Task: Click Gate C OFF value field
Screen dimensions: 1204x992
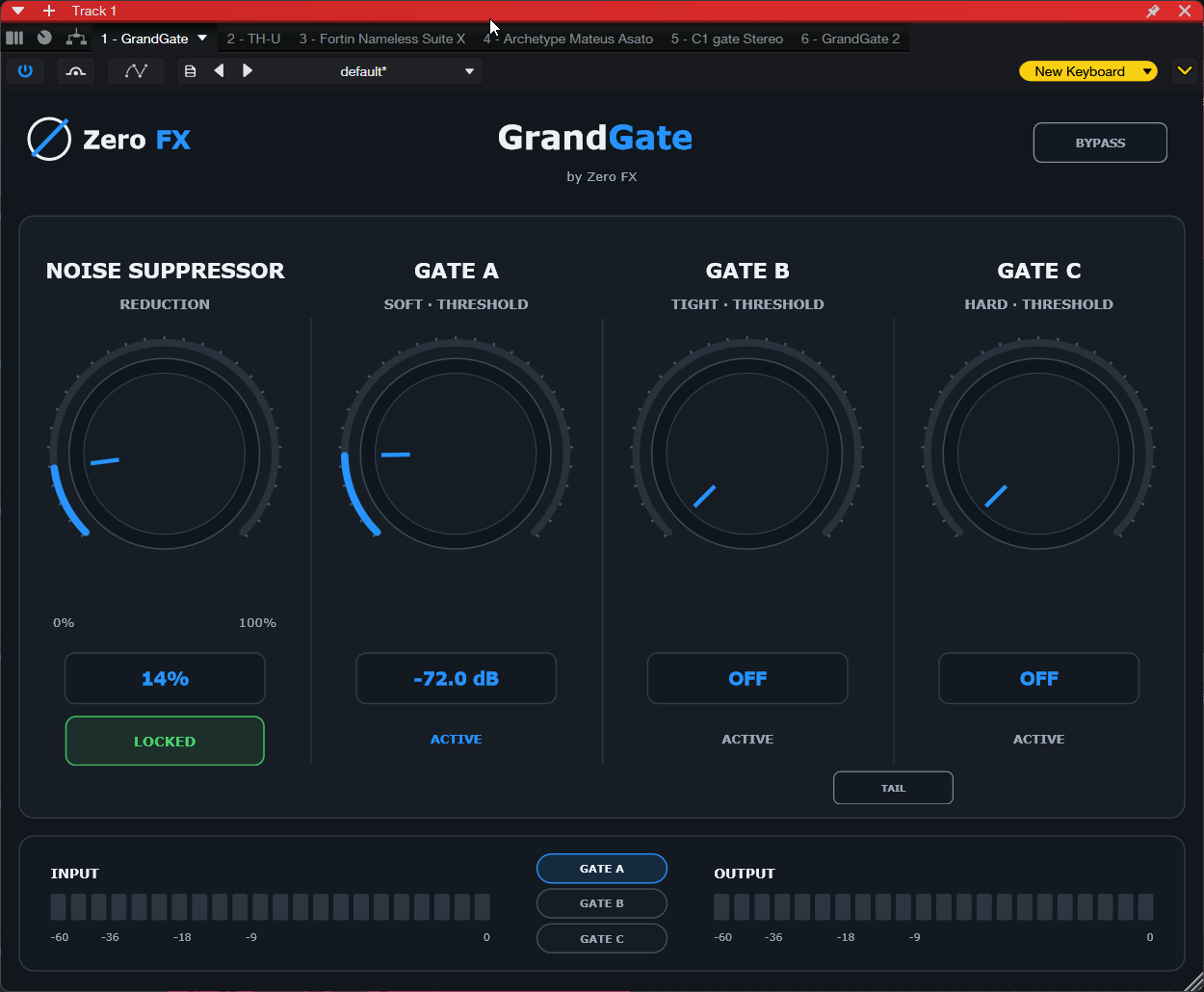Action: tap(1039, 679)
